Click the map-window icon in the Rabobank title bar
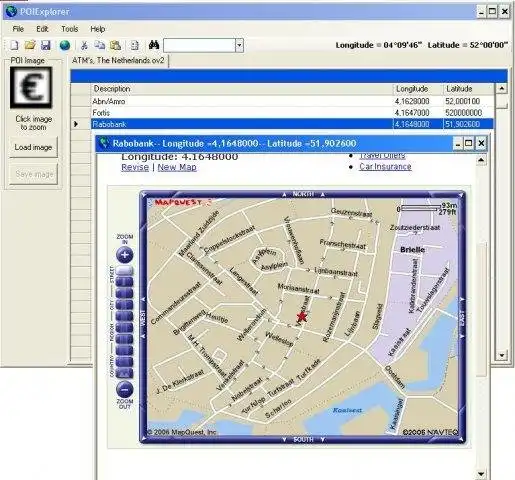Viewport: 515px width, 480px height. point(104,143)
